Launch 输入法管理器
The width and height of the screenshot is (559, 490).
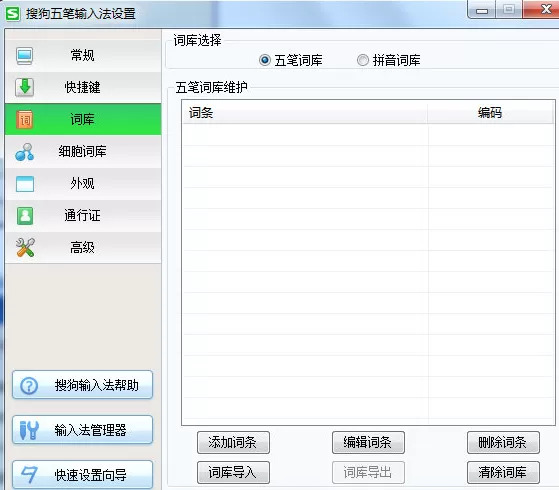pyautogui.click(x=82, y=430)
